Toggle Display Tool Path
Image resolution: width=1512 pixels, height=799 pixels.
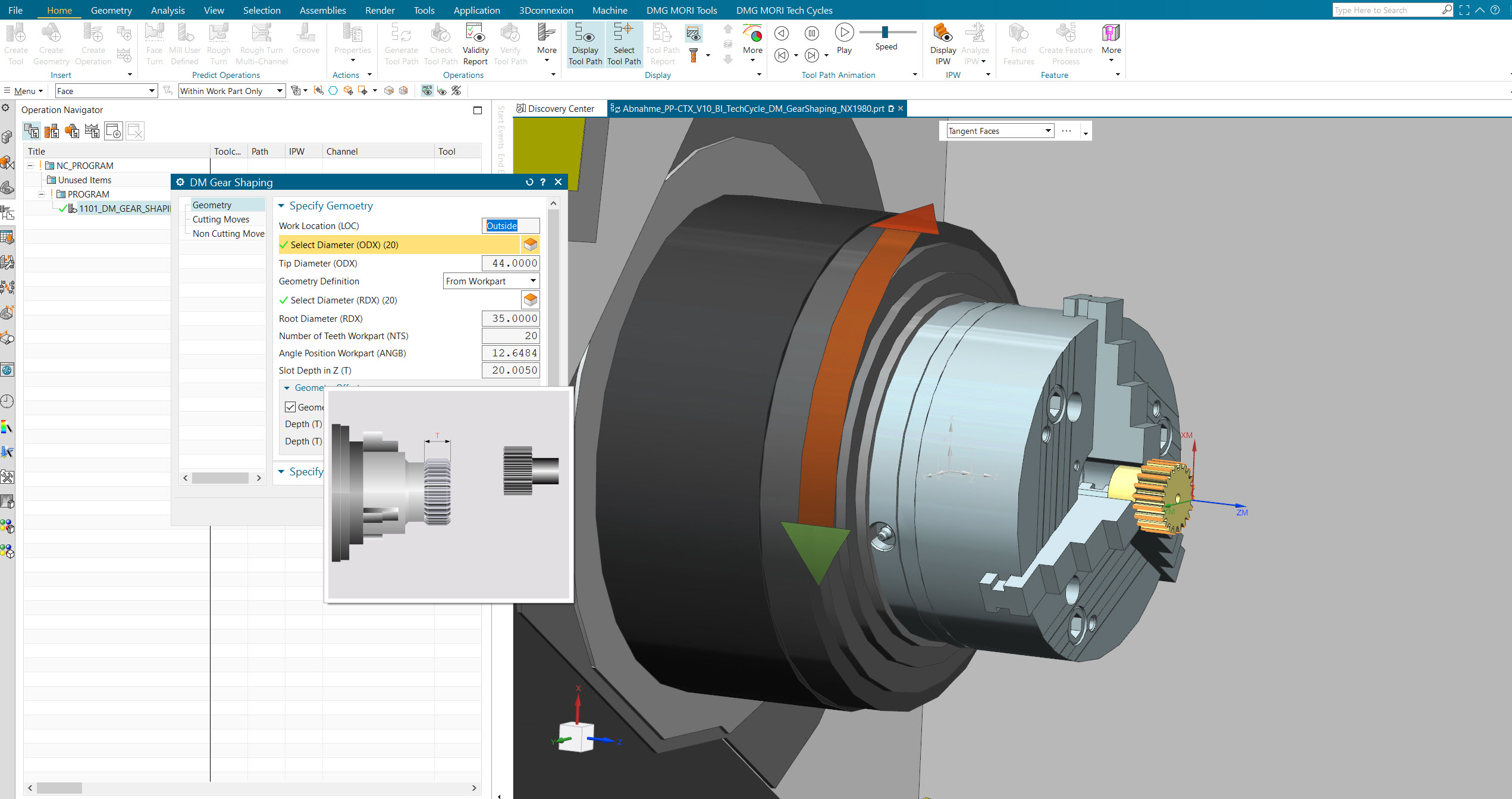pos(585,43)
